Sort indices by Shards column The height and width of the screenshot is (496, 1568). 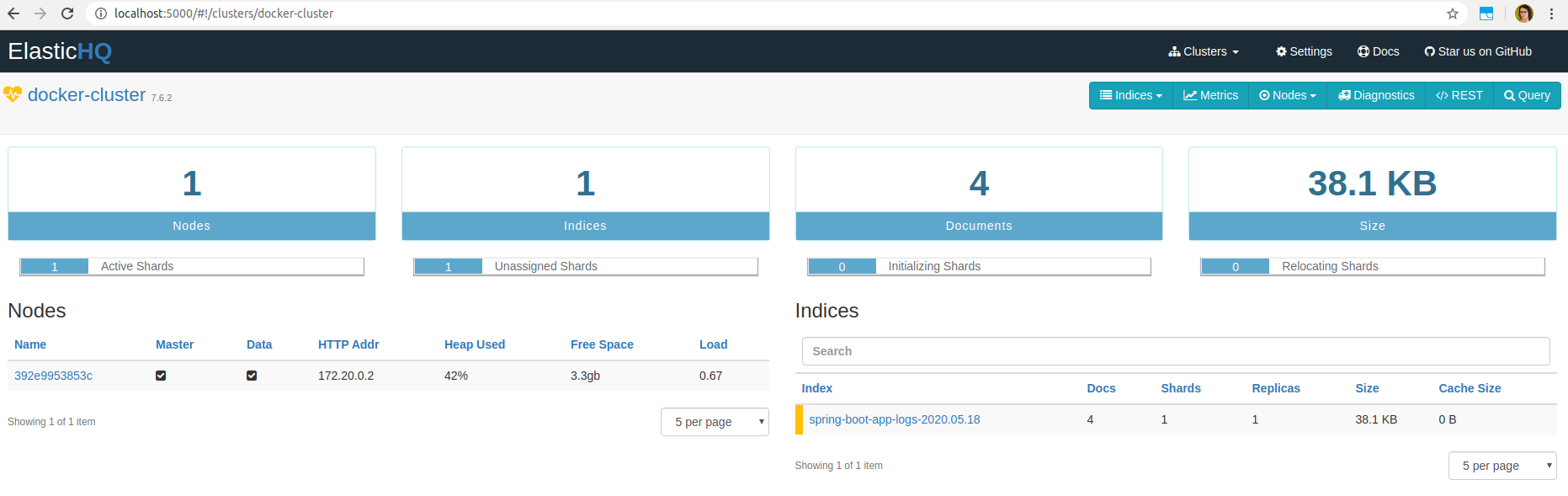click(1181, 388)
